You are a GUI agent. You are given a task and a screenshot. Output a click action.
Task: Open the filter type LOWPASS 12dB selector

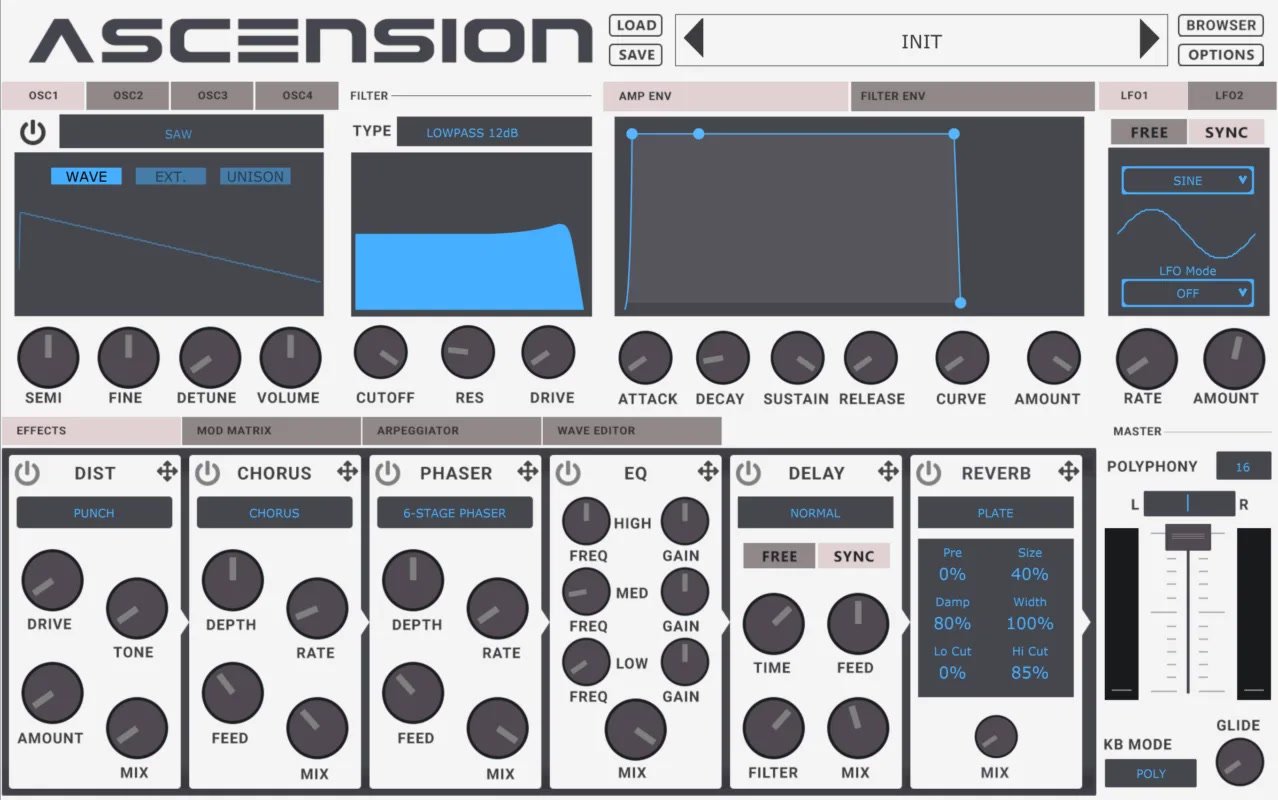[494, 132]
